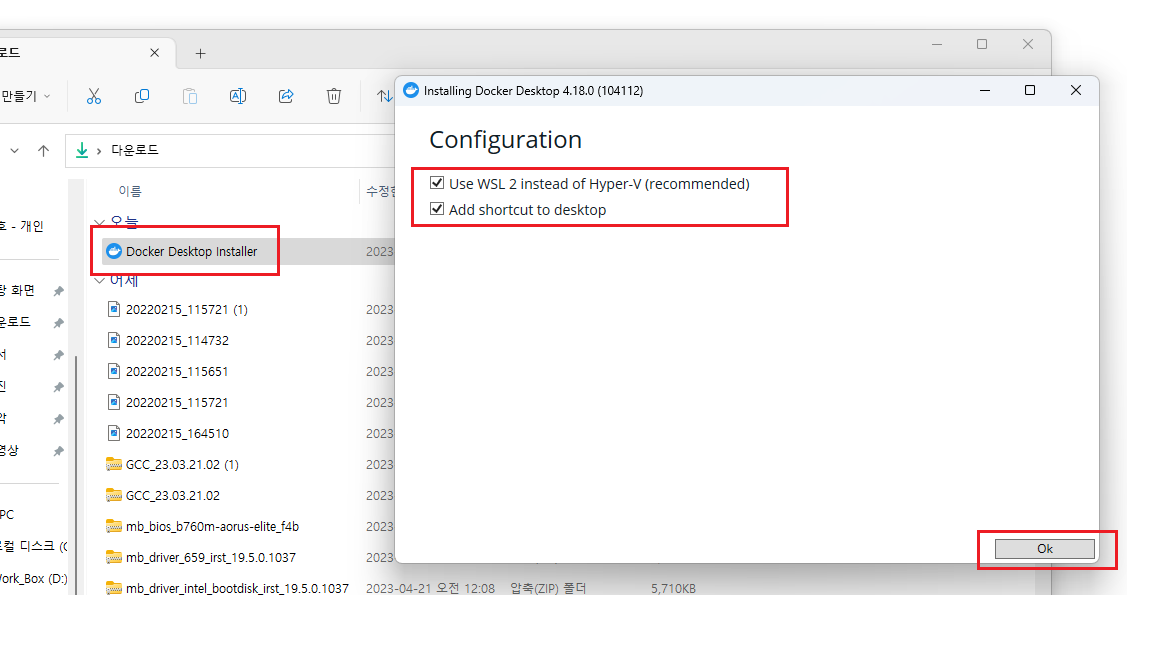Open the 만들기 new item dropdown
Screen dimensions: 1152x648
26,96
